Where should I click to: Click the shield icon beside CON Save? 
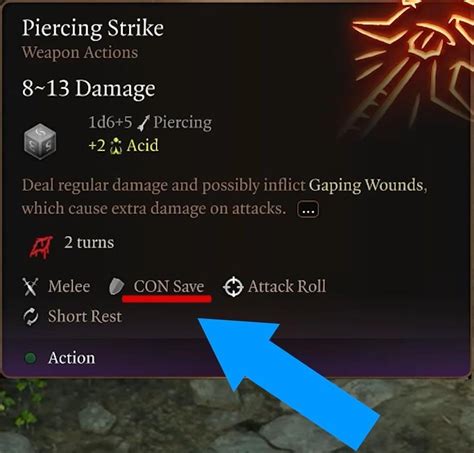pos(116,287)
